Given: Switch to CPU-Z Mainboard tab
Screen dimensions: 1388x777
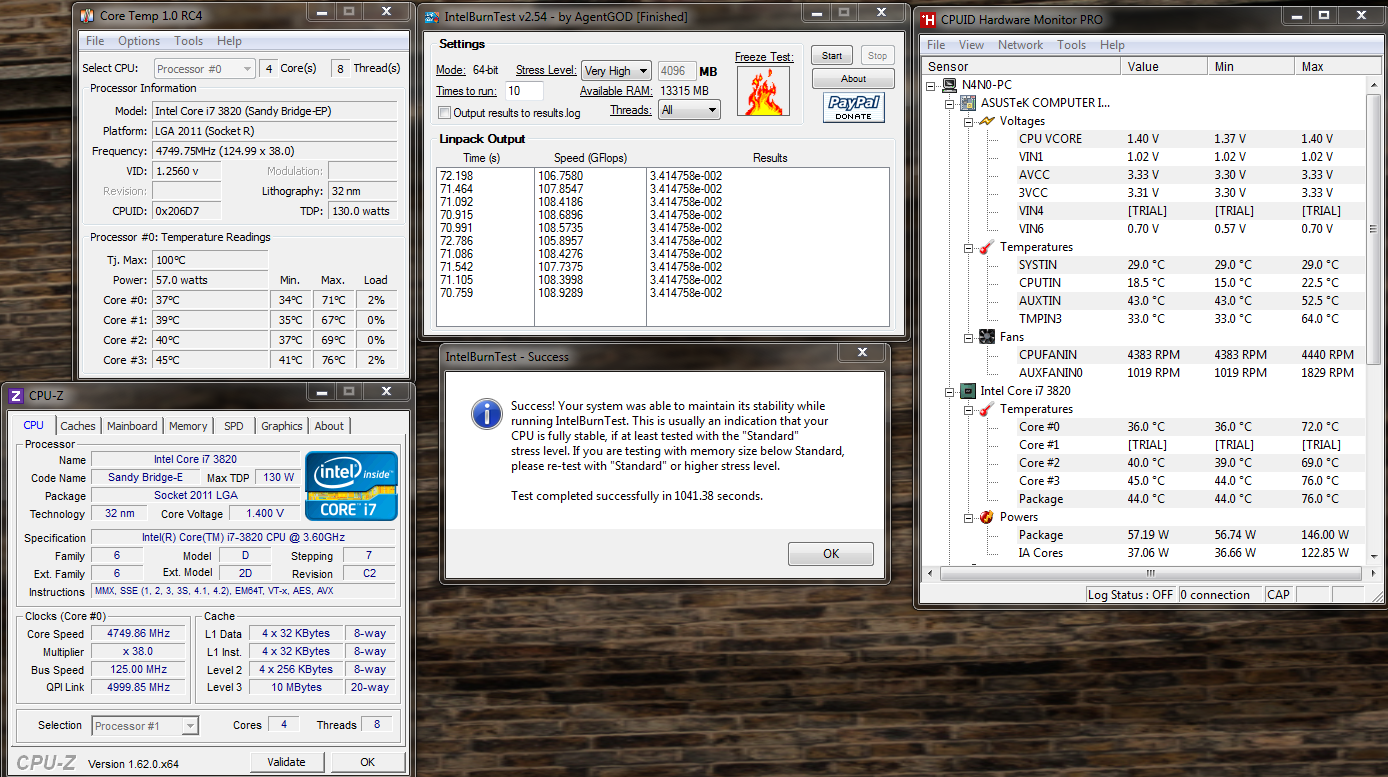Looking at the screenshot, I should pos(132,426).
